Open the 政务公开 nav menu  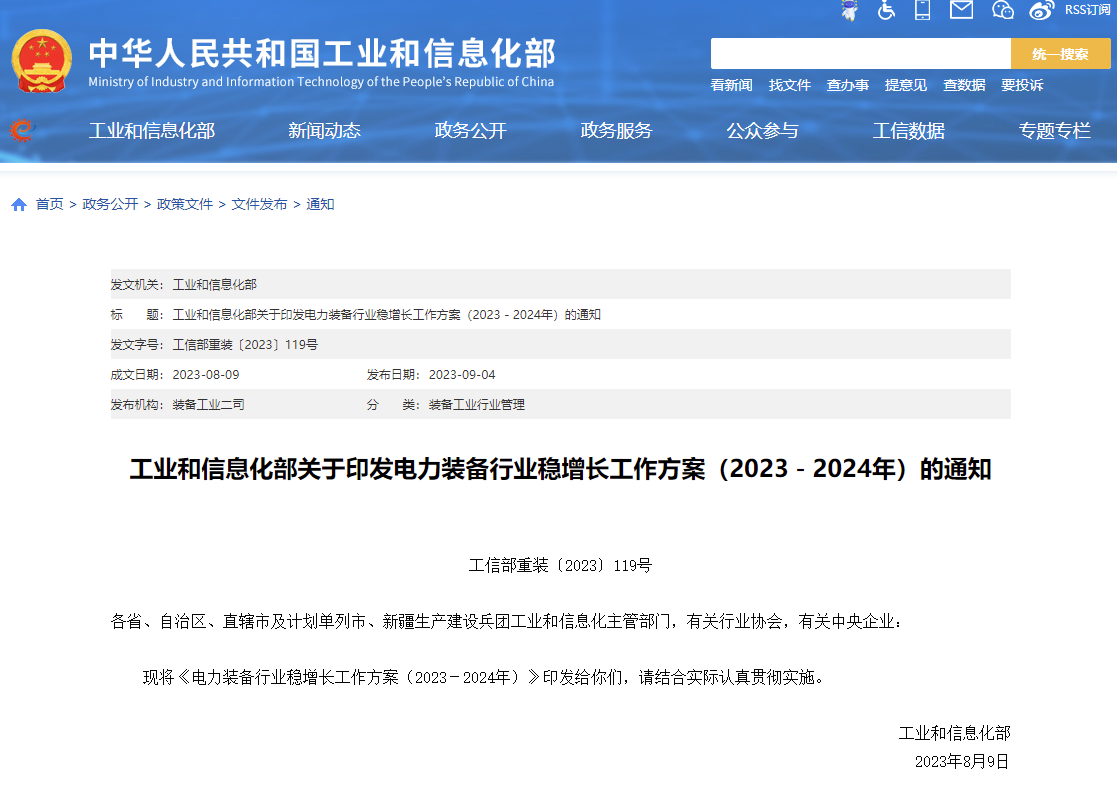[470, 131]
